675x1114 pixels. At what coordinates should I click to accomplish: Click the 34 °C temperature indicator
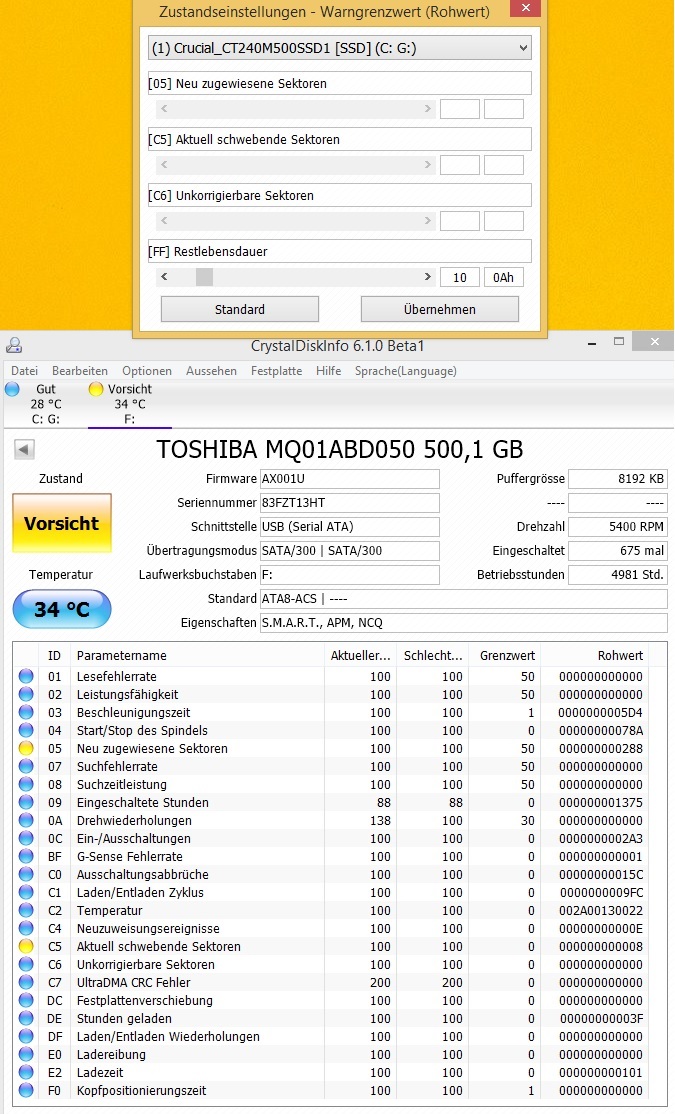[x=62, y=609]
